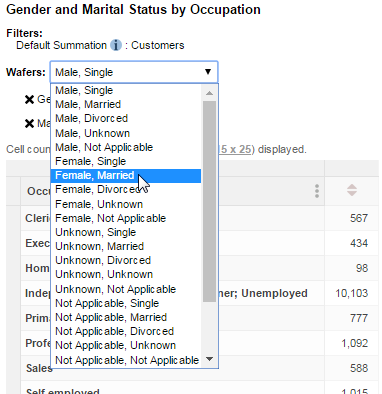Screen dimensions: 382x394
Task: Pick Female, Unknown option
Action: pos(126,204)
